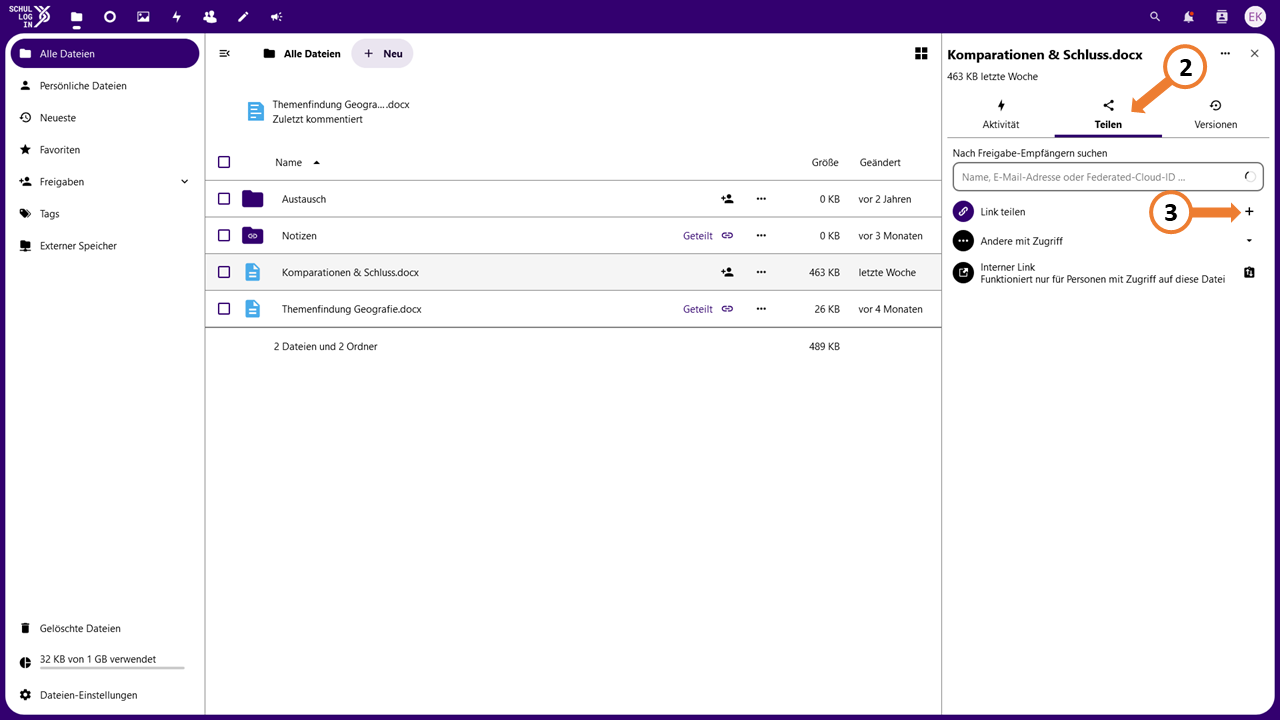Open Geteilt link for Themenfindung Geografie.docx

[x=708, y=309]
